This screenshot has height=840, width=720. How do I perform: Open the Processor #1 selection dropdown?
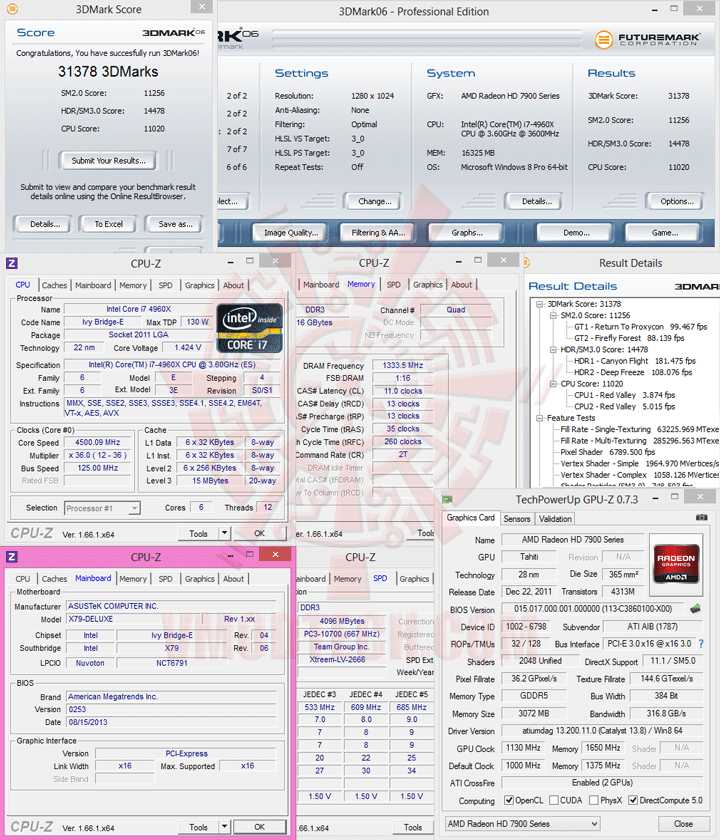[x=134, y=508]
